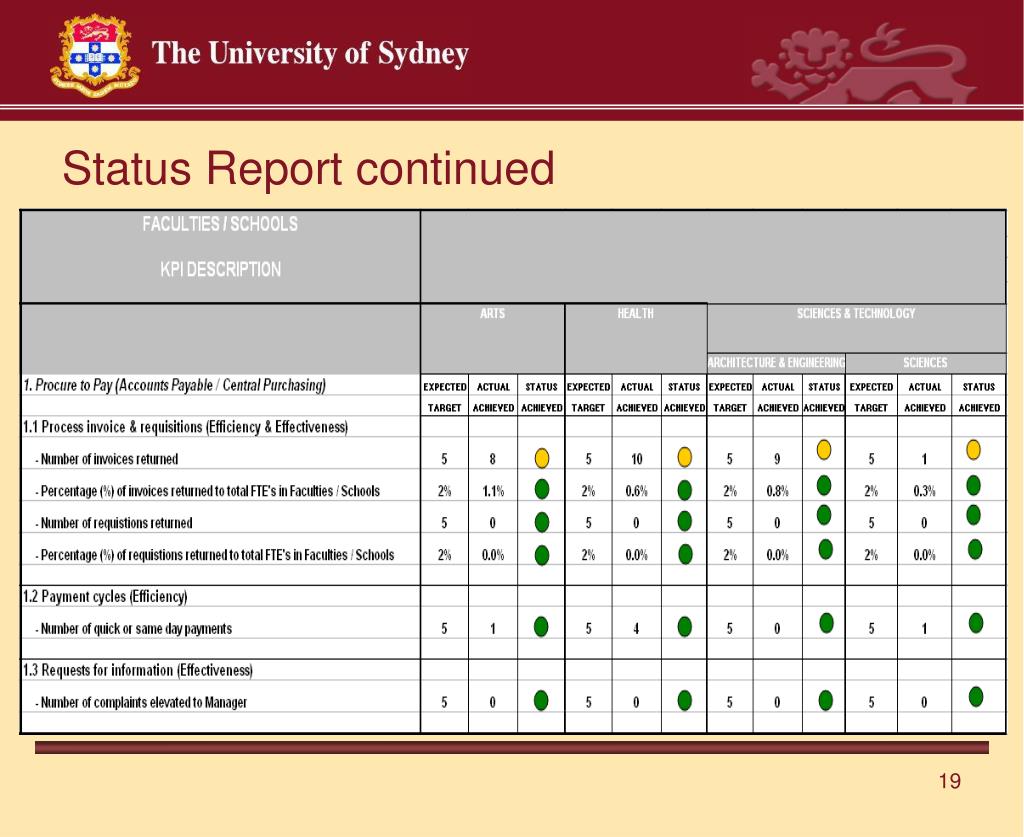Click '1.3 Requests for information (Effectiveness)' section row

[x=138, y=671]
